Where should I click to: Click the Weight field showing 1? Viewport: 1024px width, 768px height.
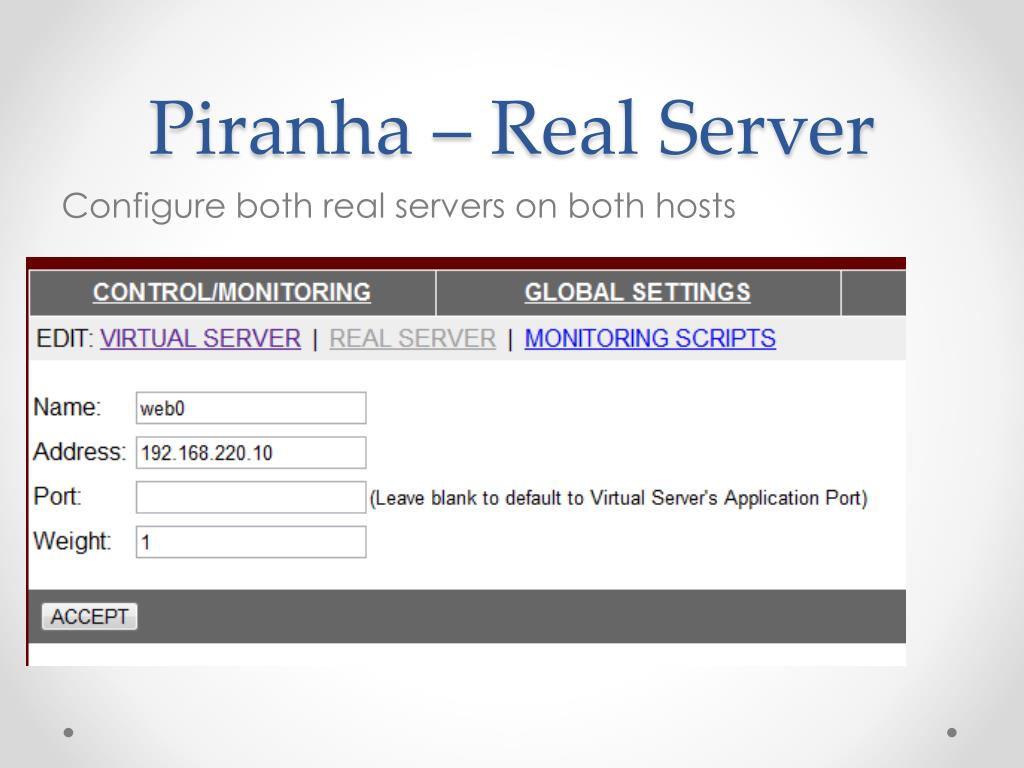coord(251,542)
